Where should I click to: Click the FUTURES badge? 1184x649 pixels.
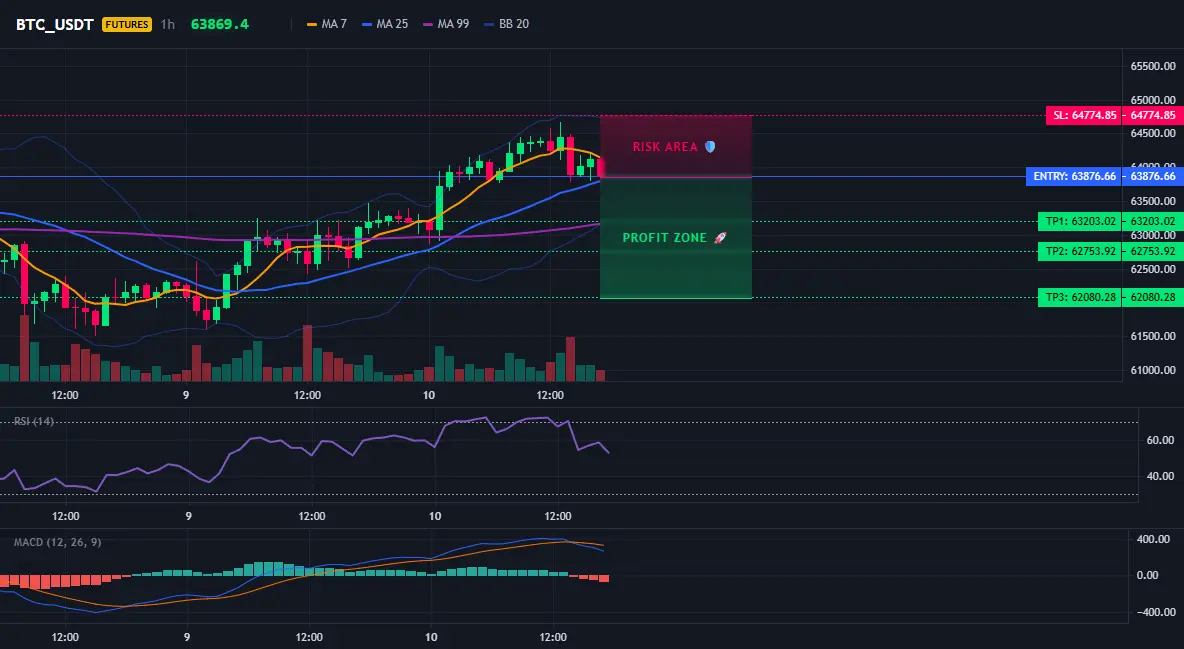click(x=127, y=24)
